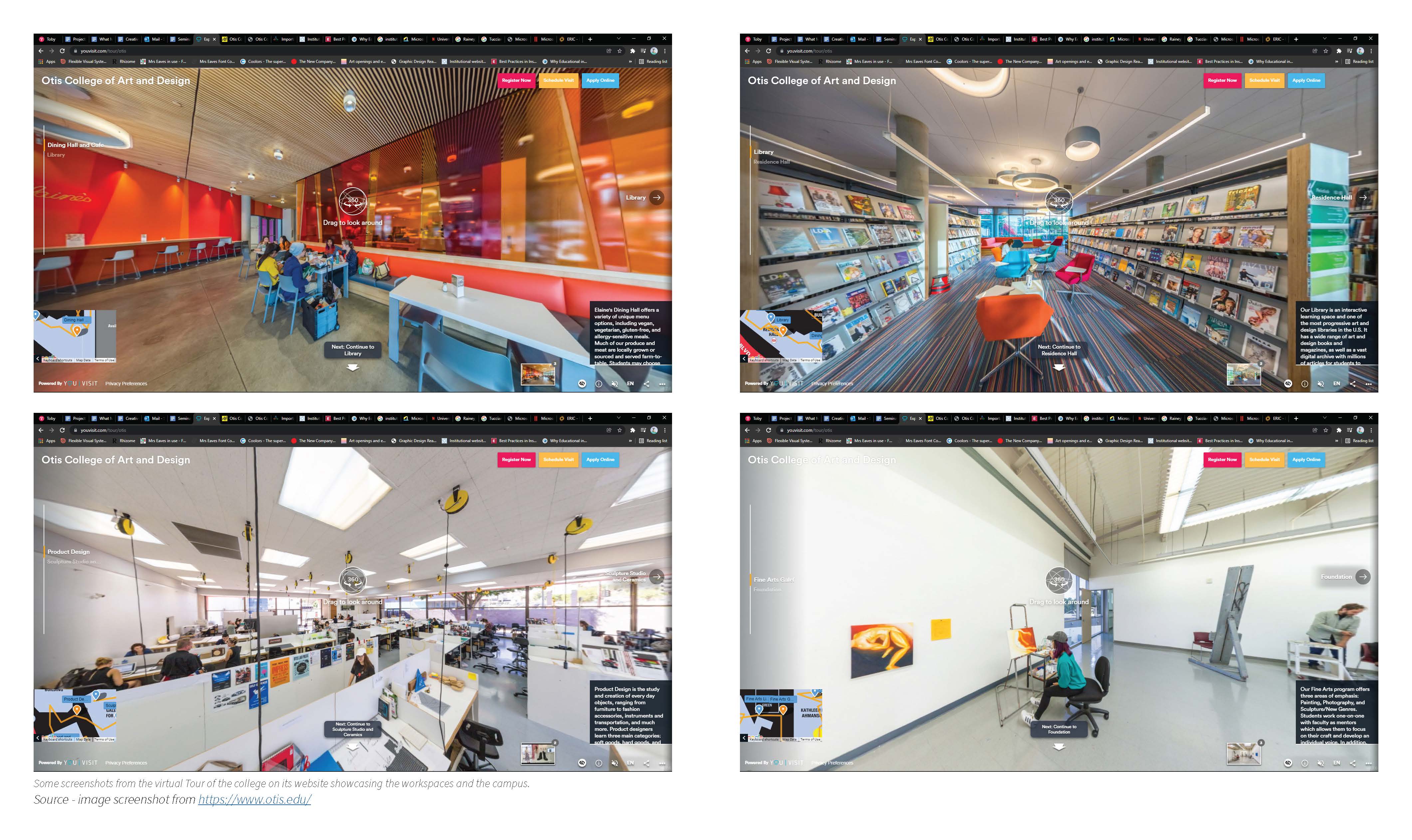1412x840 pixels.
Task: Click Library next-arrow in Dining Hall tour
Action: pos(656,198)
